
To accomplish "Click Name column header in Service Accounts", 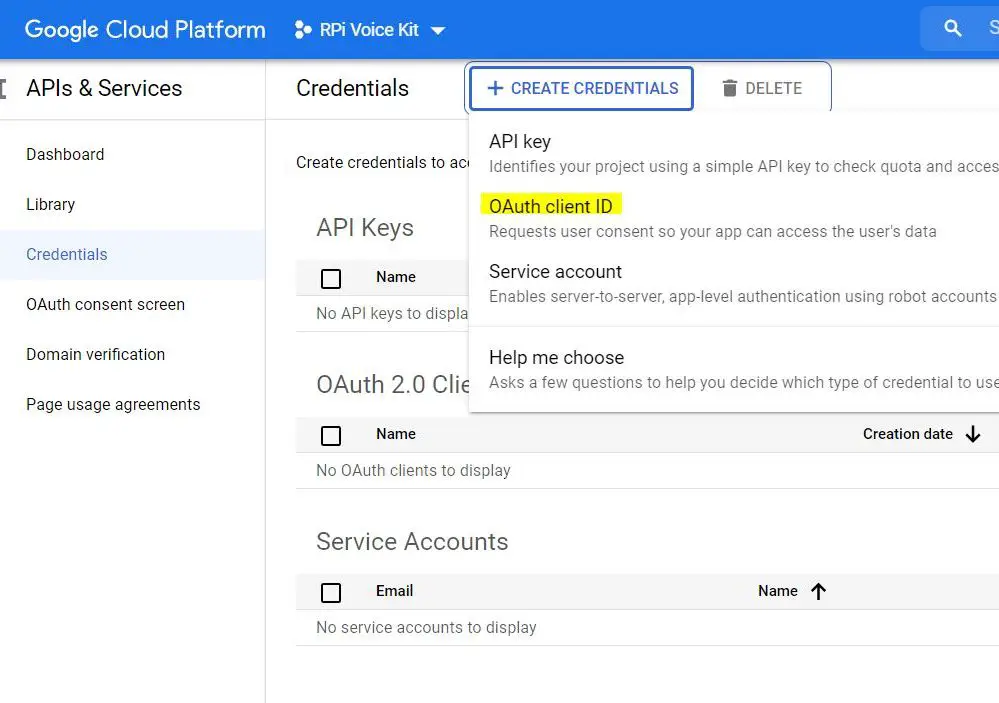I will (x=777, y=591).
